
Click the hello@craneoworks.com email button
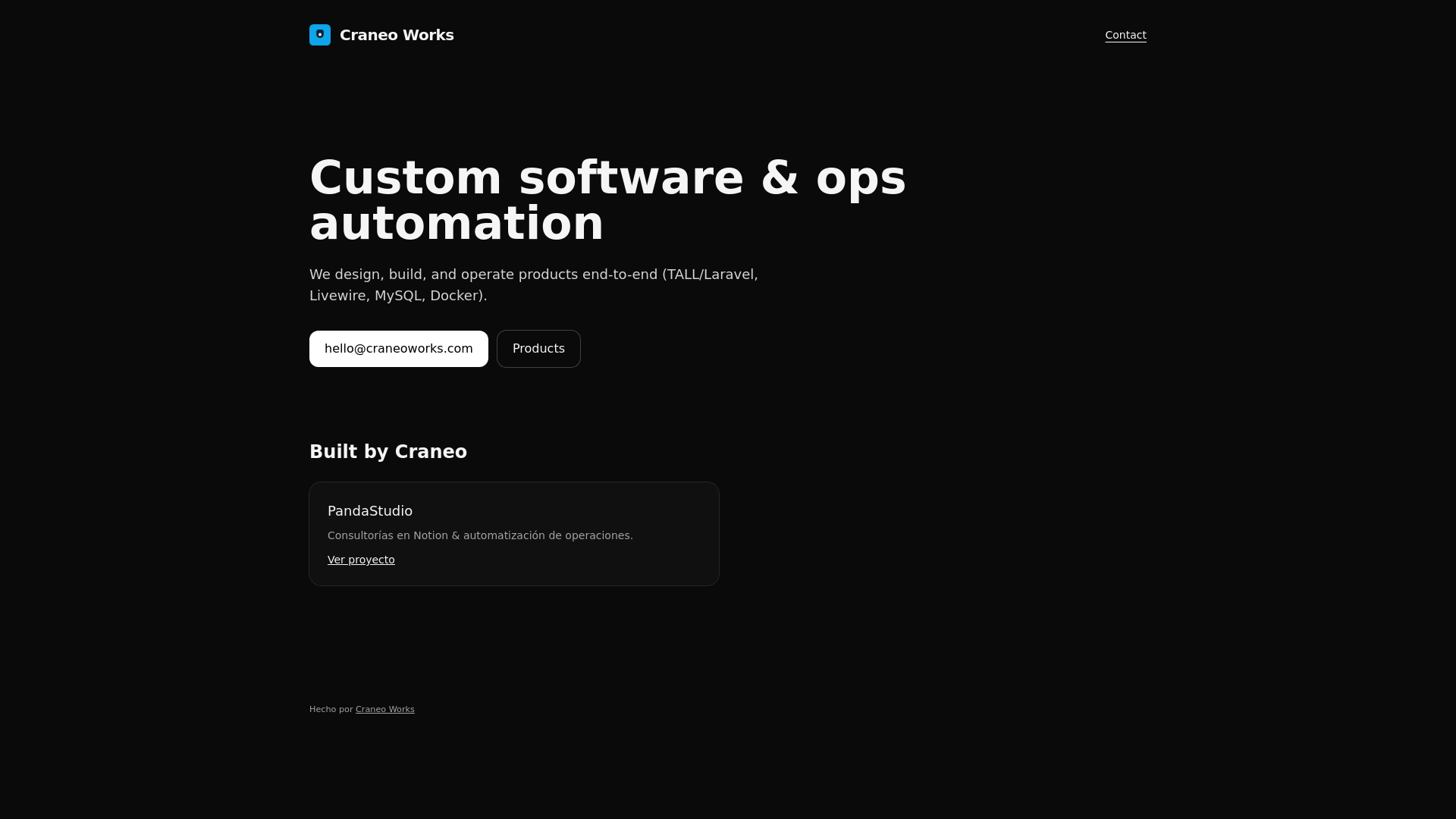[398, 349]
